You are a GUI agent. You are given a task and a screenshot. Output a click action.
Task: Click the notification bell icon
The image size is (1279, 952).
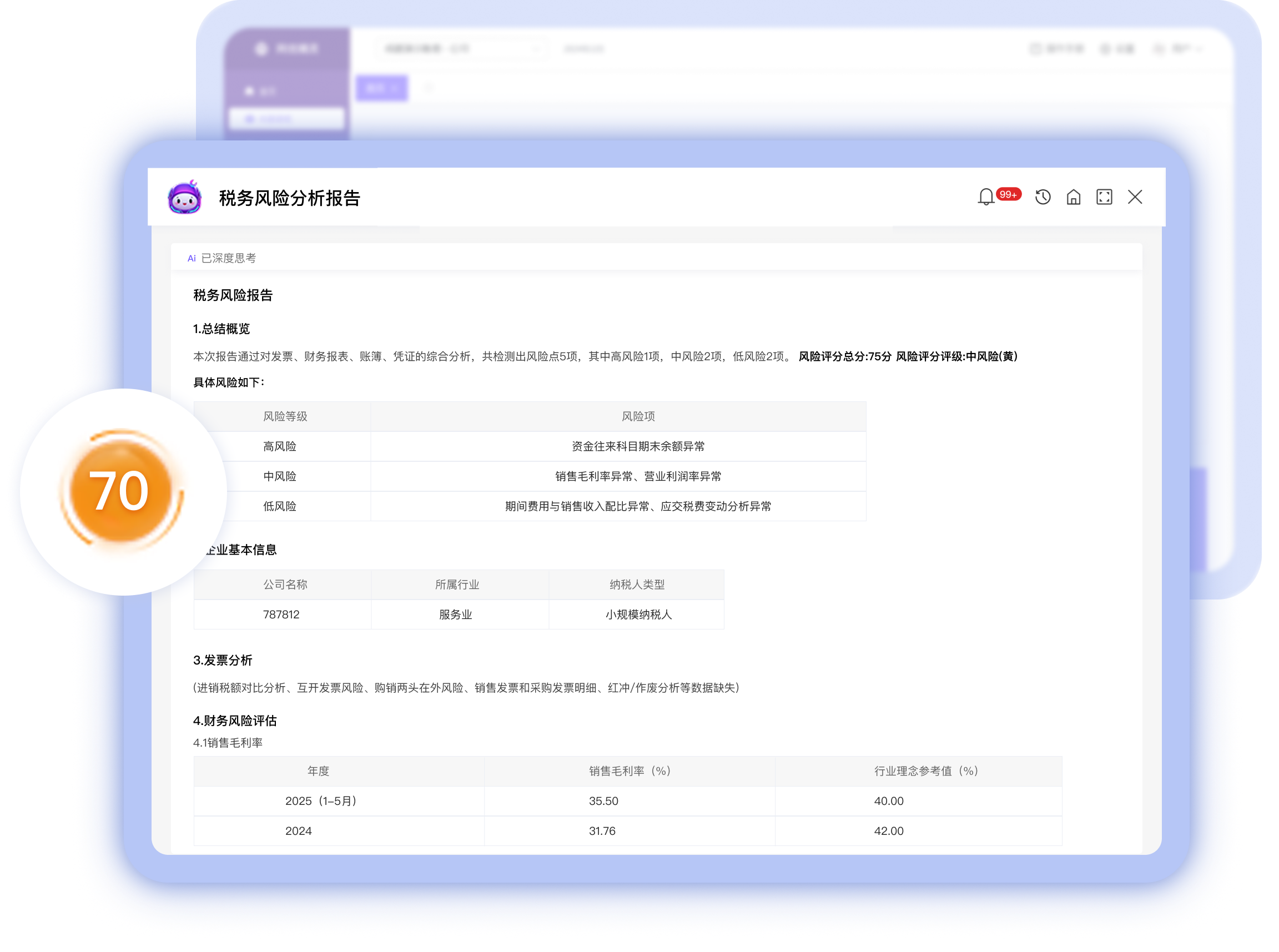[986, 197]
